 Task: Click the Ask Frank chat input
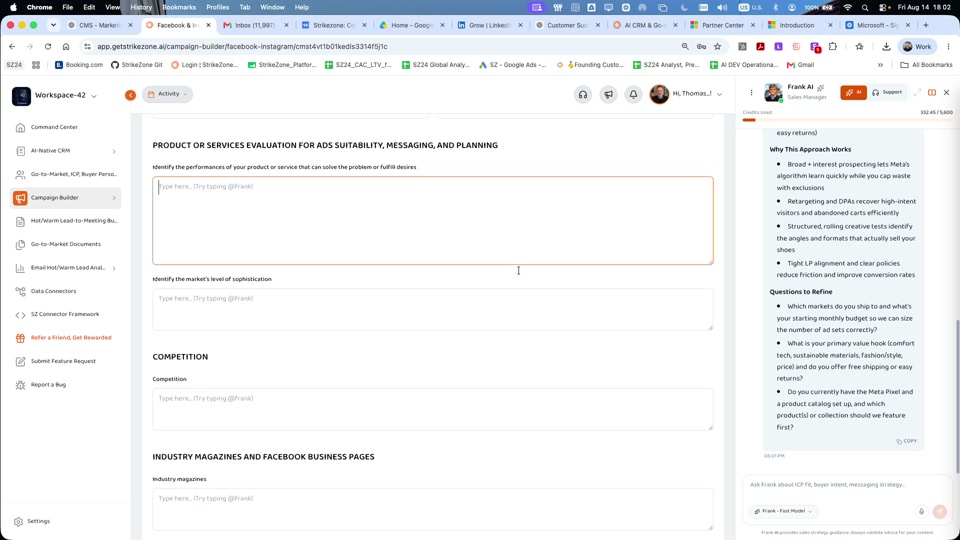847,485
